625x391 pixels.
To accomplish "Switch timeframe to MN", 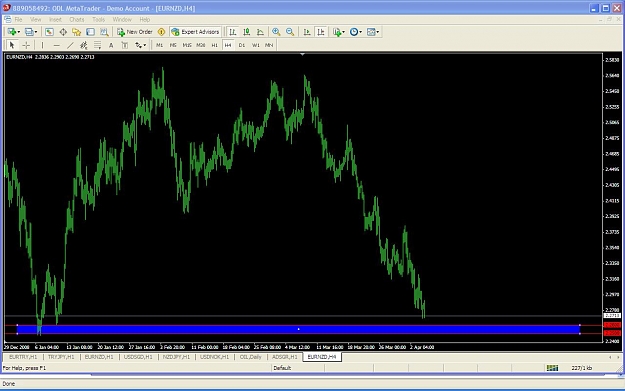I will point(269,45).
